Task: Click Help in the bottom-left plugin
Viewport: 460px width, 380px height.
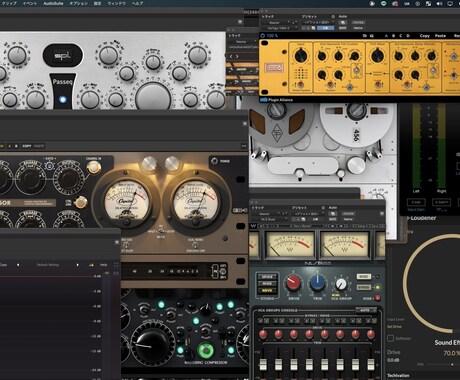Action: tap(104, 265)
